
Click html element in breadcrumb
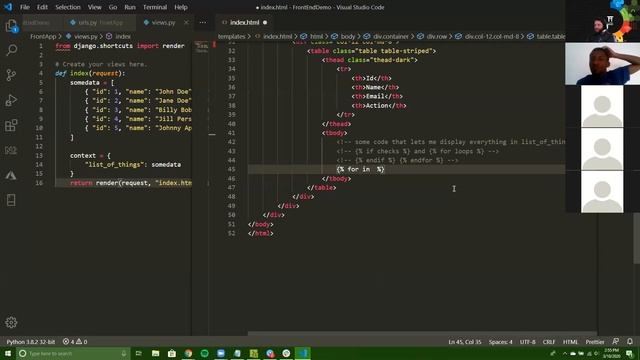tap(316, 36)
